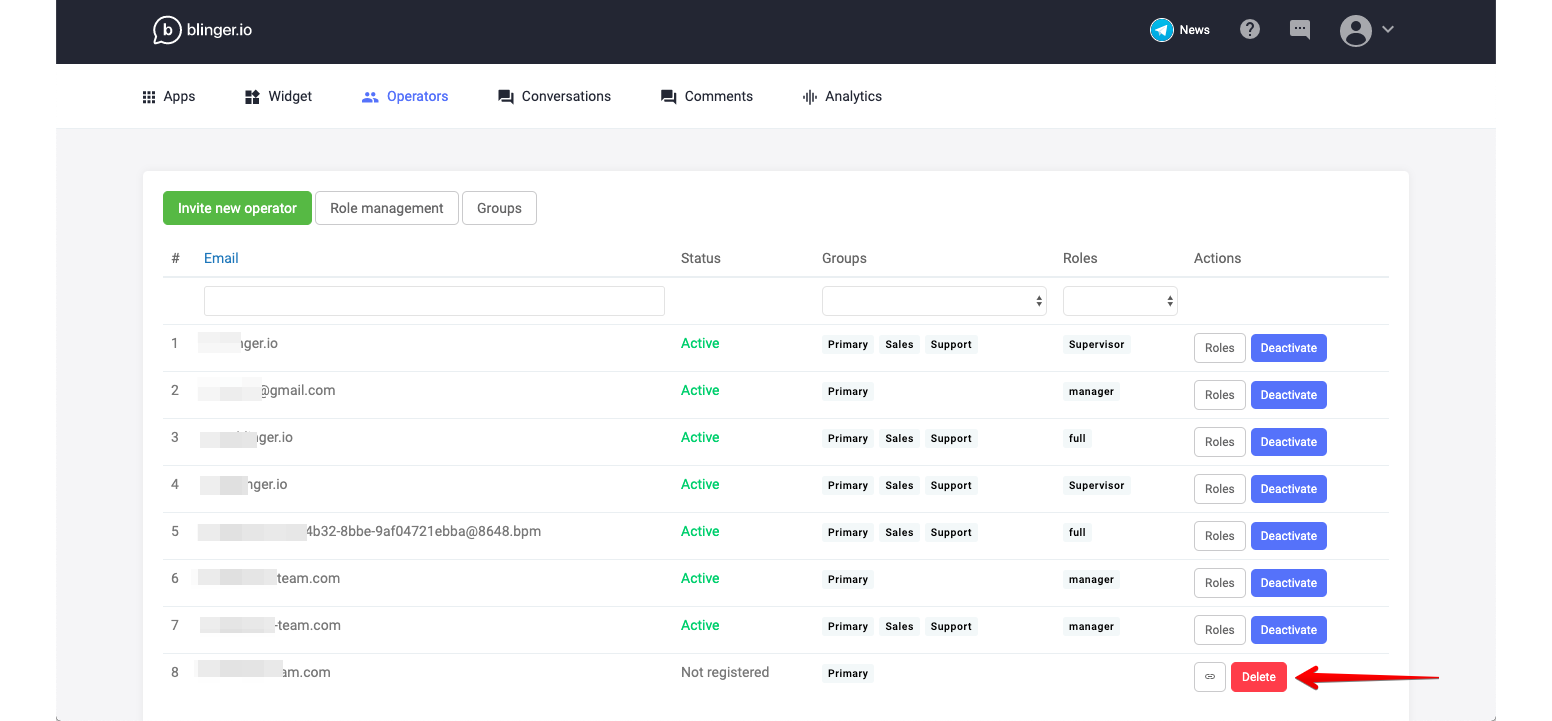Click Roles button for operator 2
1552x721 pixels.
point(1220,395)
